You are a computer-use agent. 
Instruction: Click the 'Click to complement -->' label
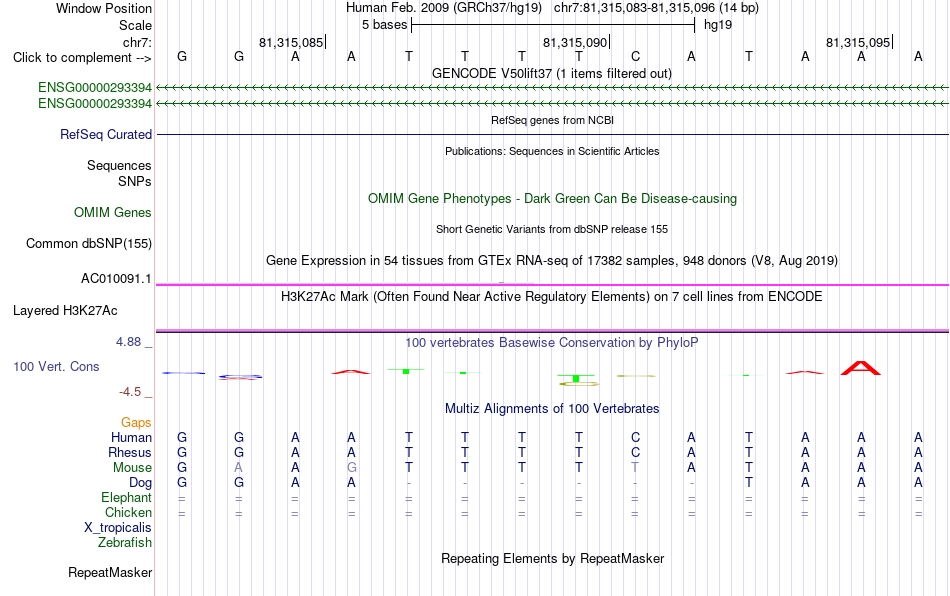click(82, 58)
